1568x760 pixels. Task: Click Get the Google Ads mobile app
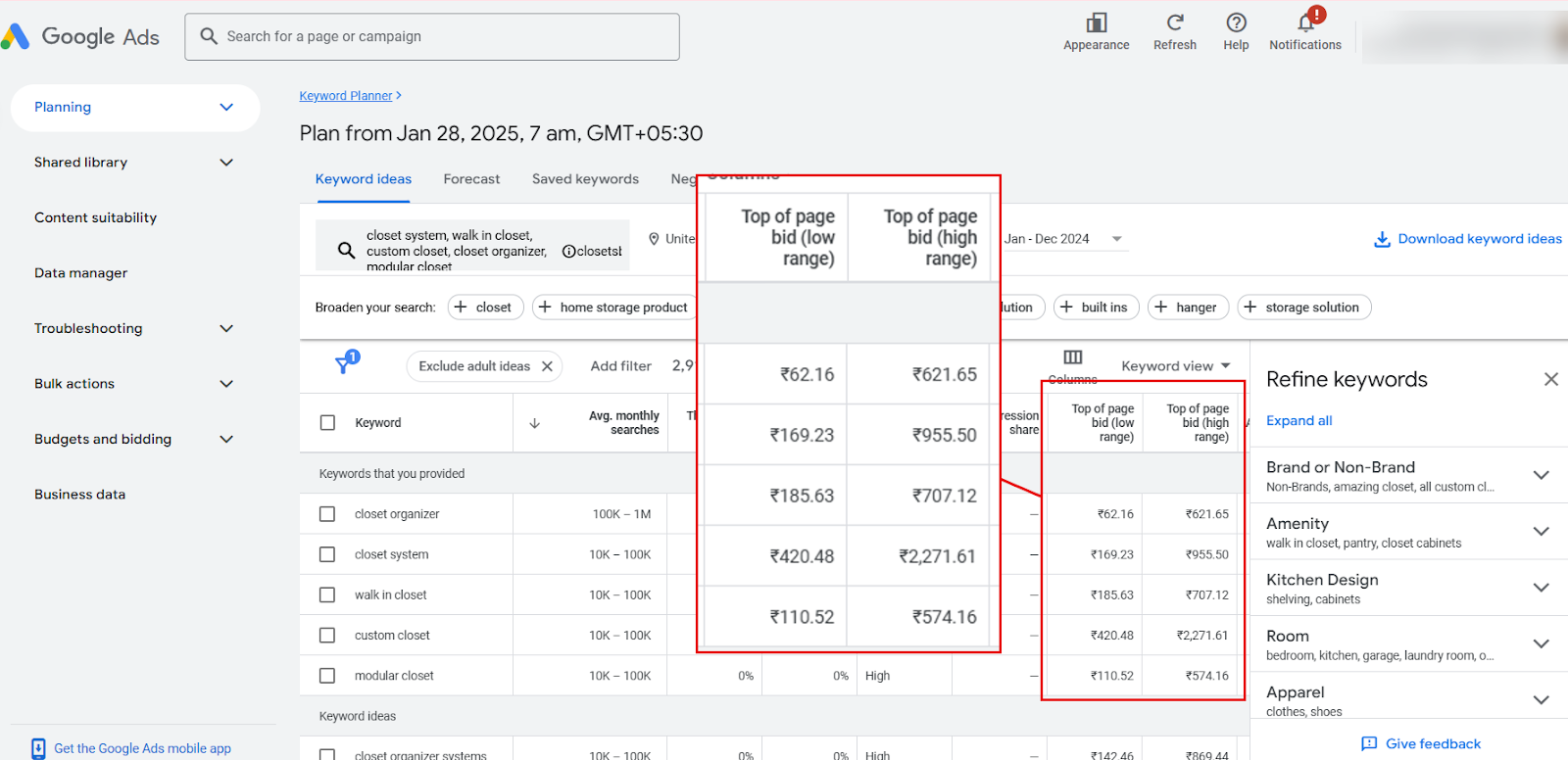pyautogui.click(x=142, y=748)
